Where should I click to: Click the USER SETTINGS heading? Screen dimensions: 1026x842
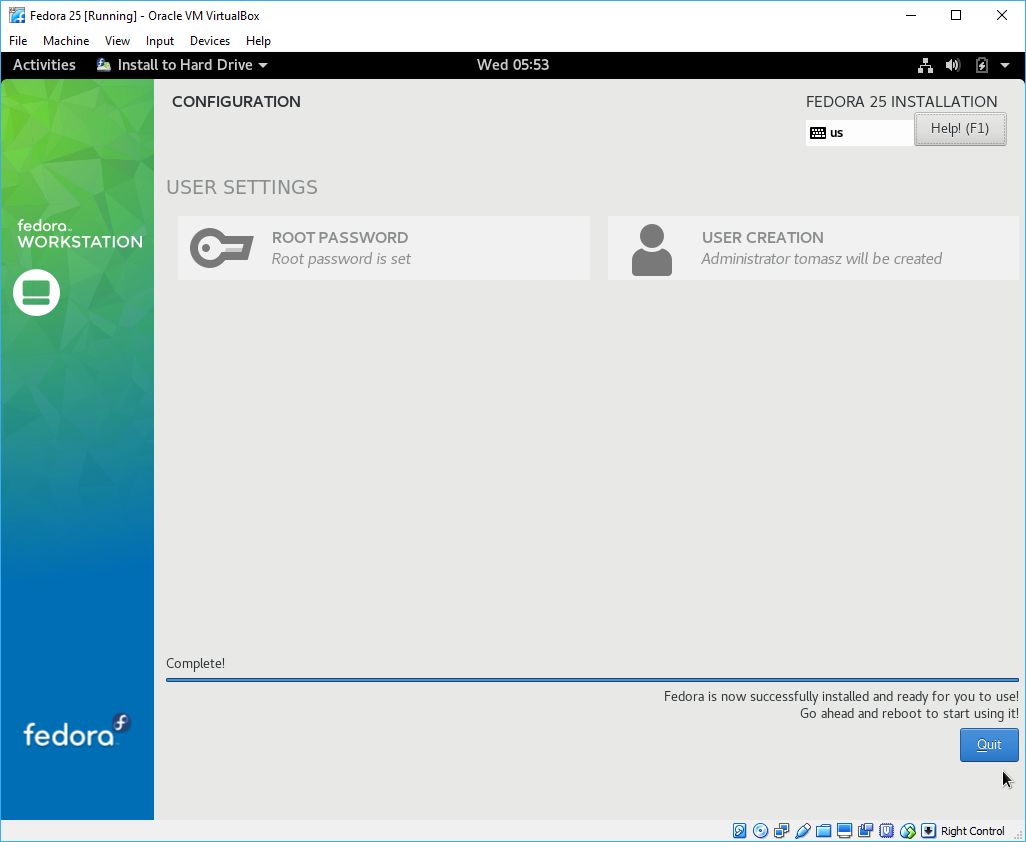[x=242, y=187]
